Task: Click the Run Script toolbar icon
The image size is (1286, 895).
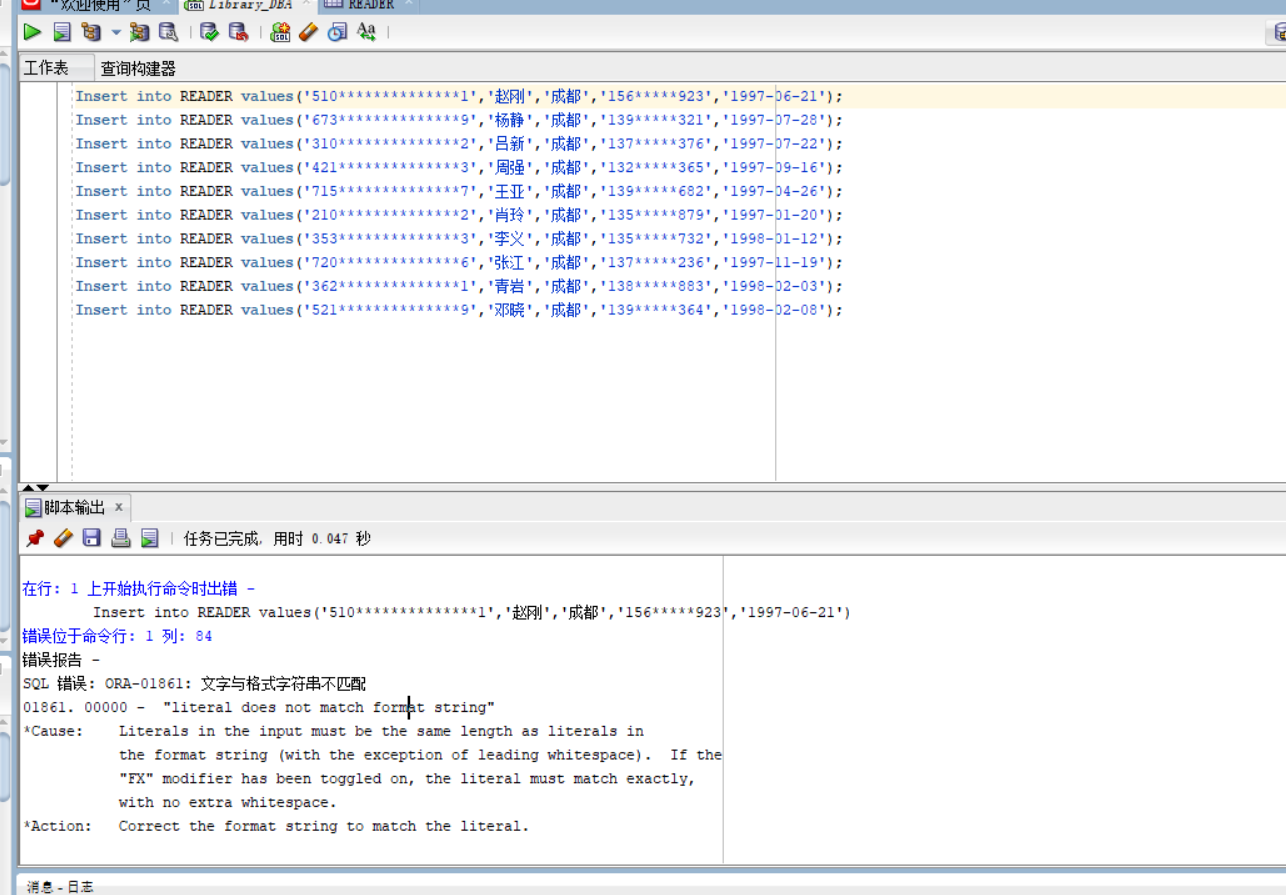Action: [x=62, y=32]
